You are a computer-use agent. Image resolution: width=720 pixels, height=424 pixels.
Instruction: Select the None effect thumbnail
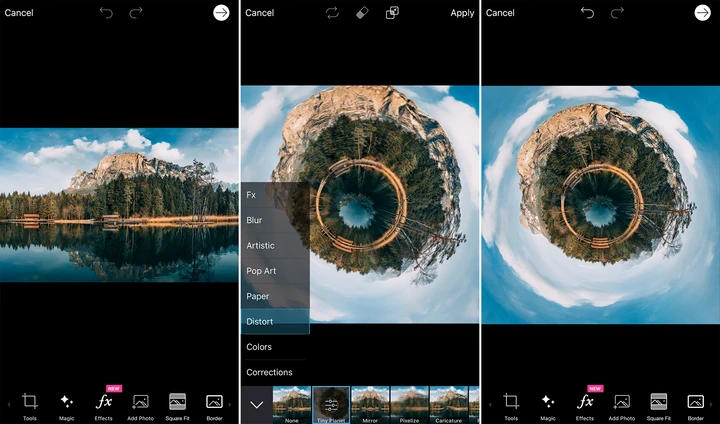click(x=292, y=405)
